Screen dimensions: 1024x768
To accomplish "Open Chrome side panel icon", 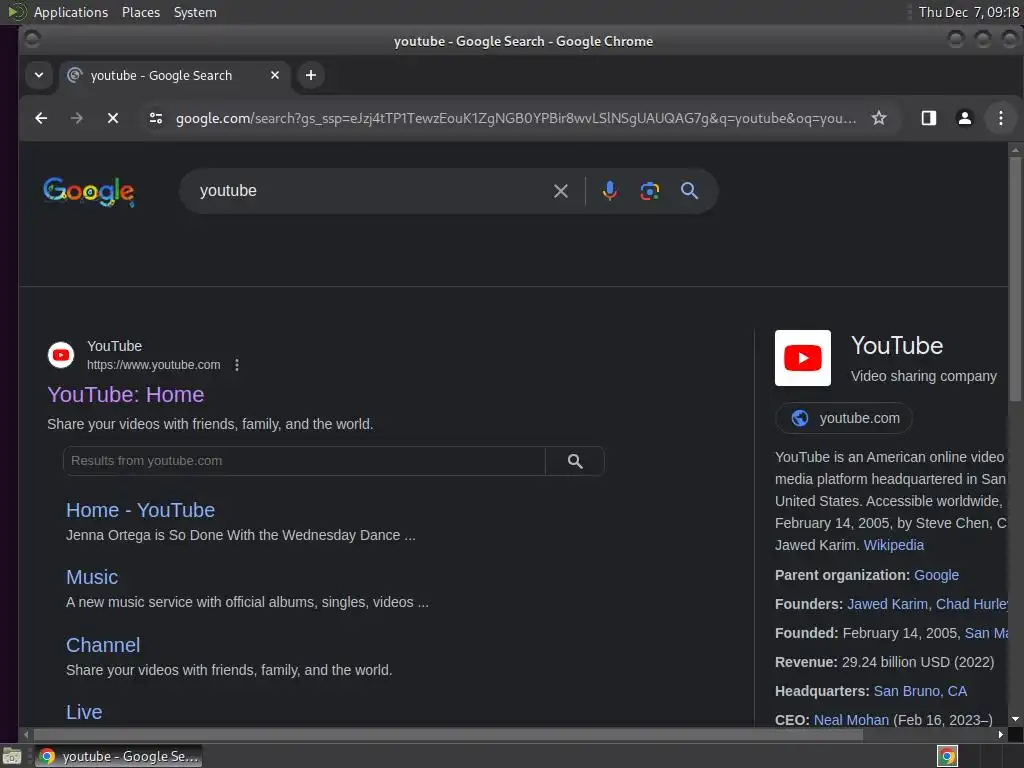I will point(929,118).
